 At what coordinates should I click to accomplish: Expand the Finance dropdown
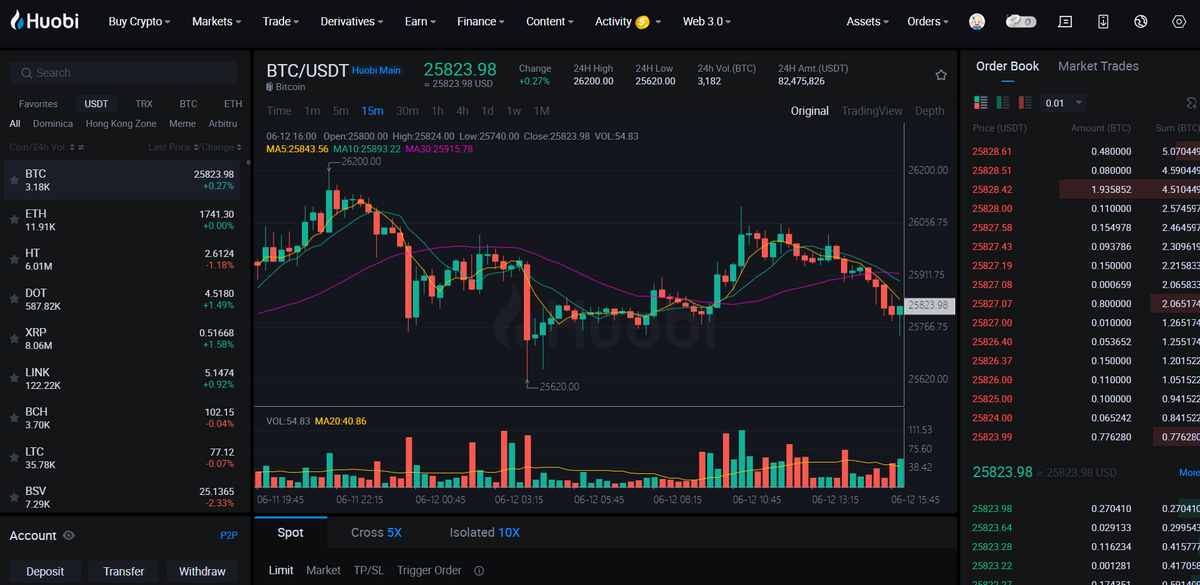click(481, 21)
